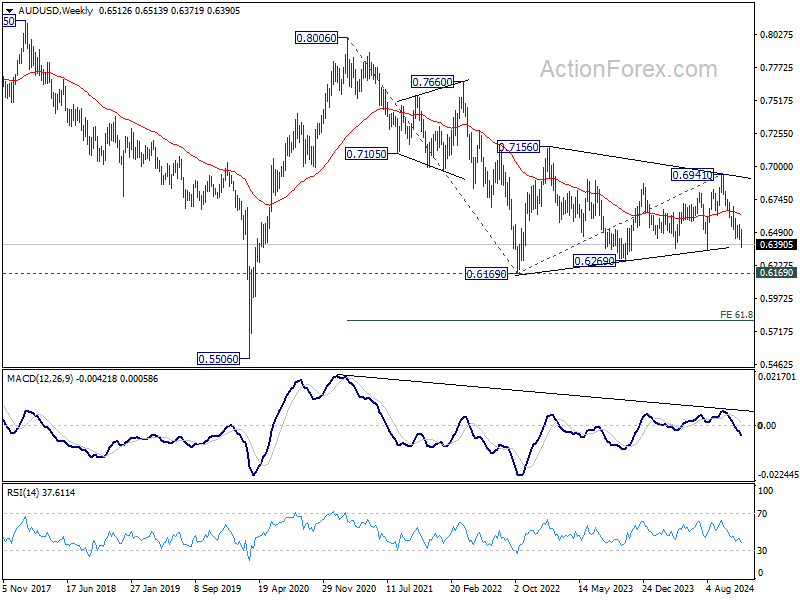Click the 0.021701 MACD scale value
The height and width of the screenshot is (600, 800).
click(777, 377)
